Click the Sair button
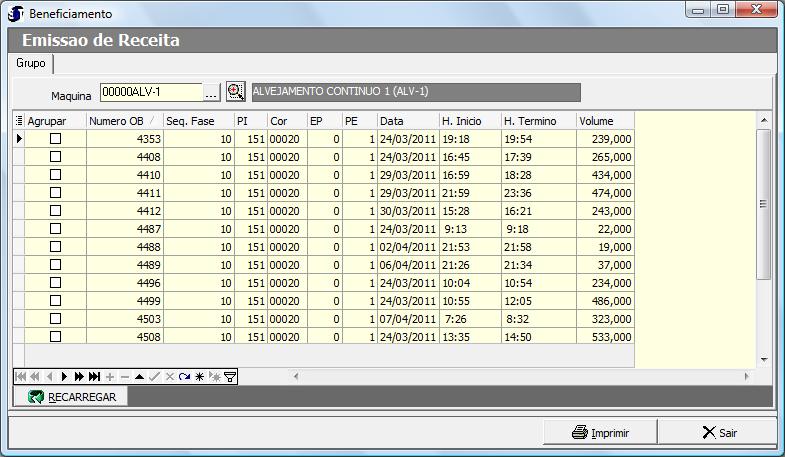The width and height of the screenshot is (785, 457). tap(718, 433)
